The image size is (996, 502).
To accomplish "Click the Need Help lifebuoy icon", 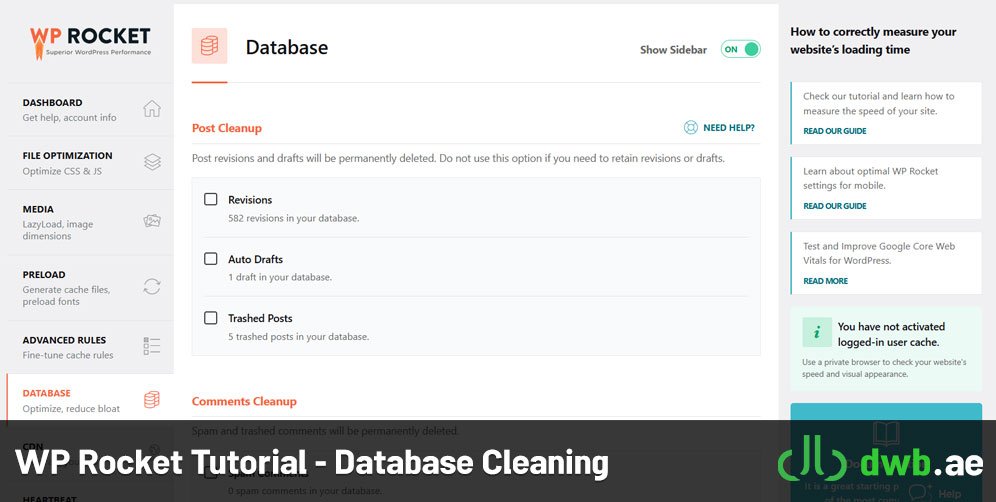I will [x=690, y=128].
